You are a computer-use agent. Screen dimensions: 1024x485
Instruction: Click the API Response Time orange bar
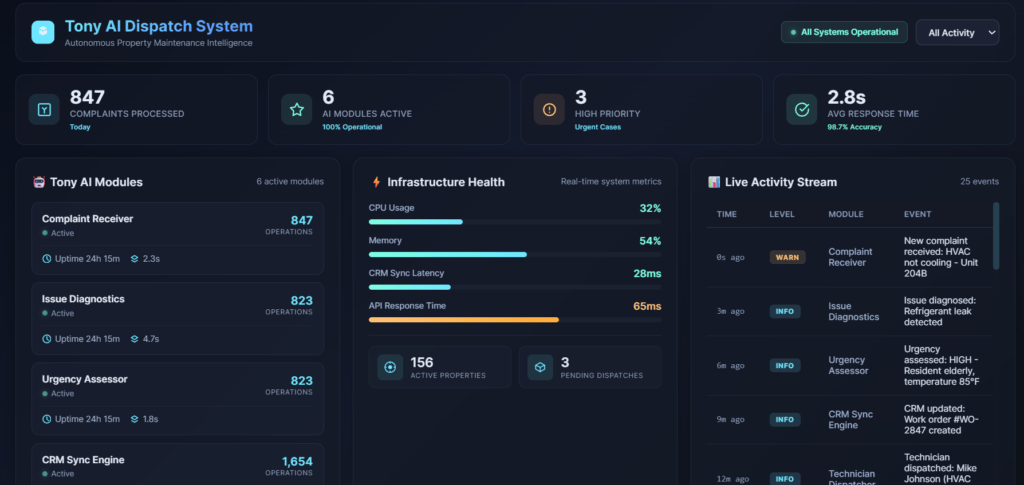tap(463, 320)
